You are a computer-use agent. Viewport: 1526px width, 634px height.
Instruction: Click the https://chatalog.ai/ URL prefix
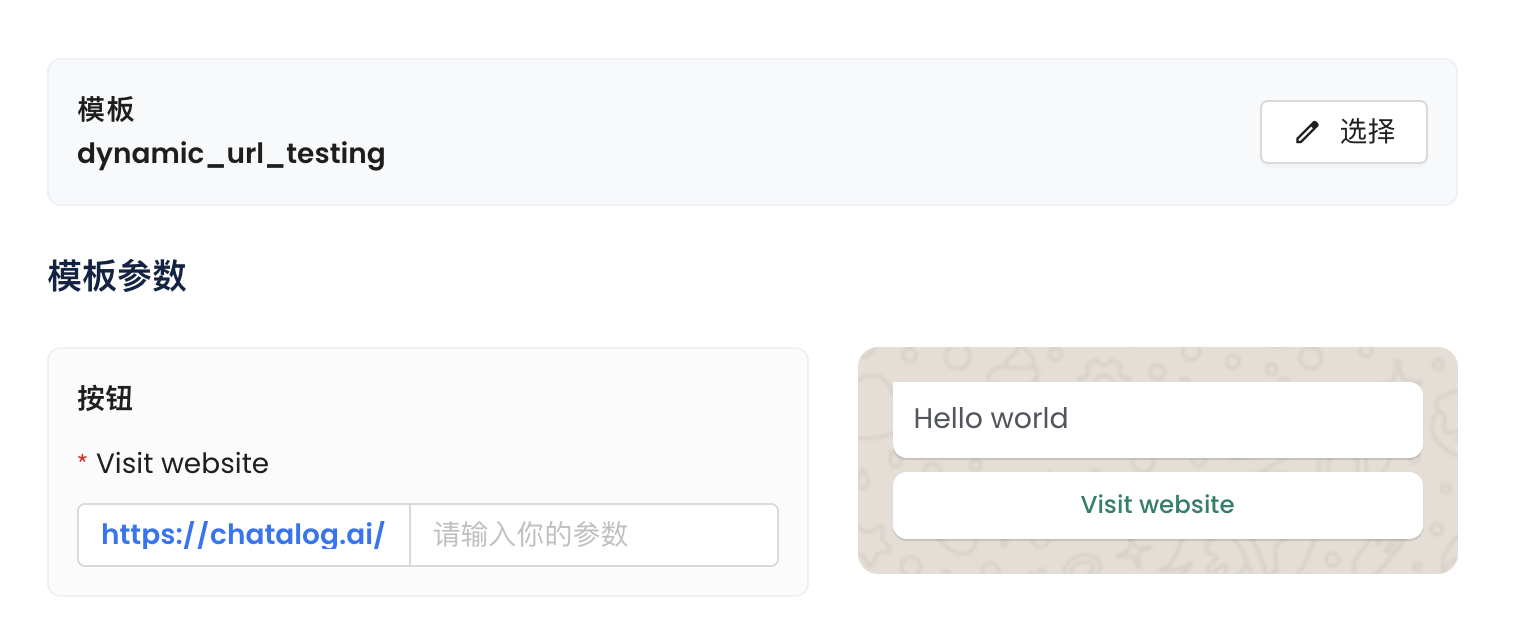click(x=243, y=535)
